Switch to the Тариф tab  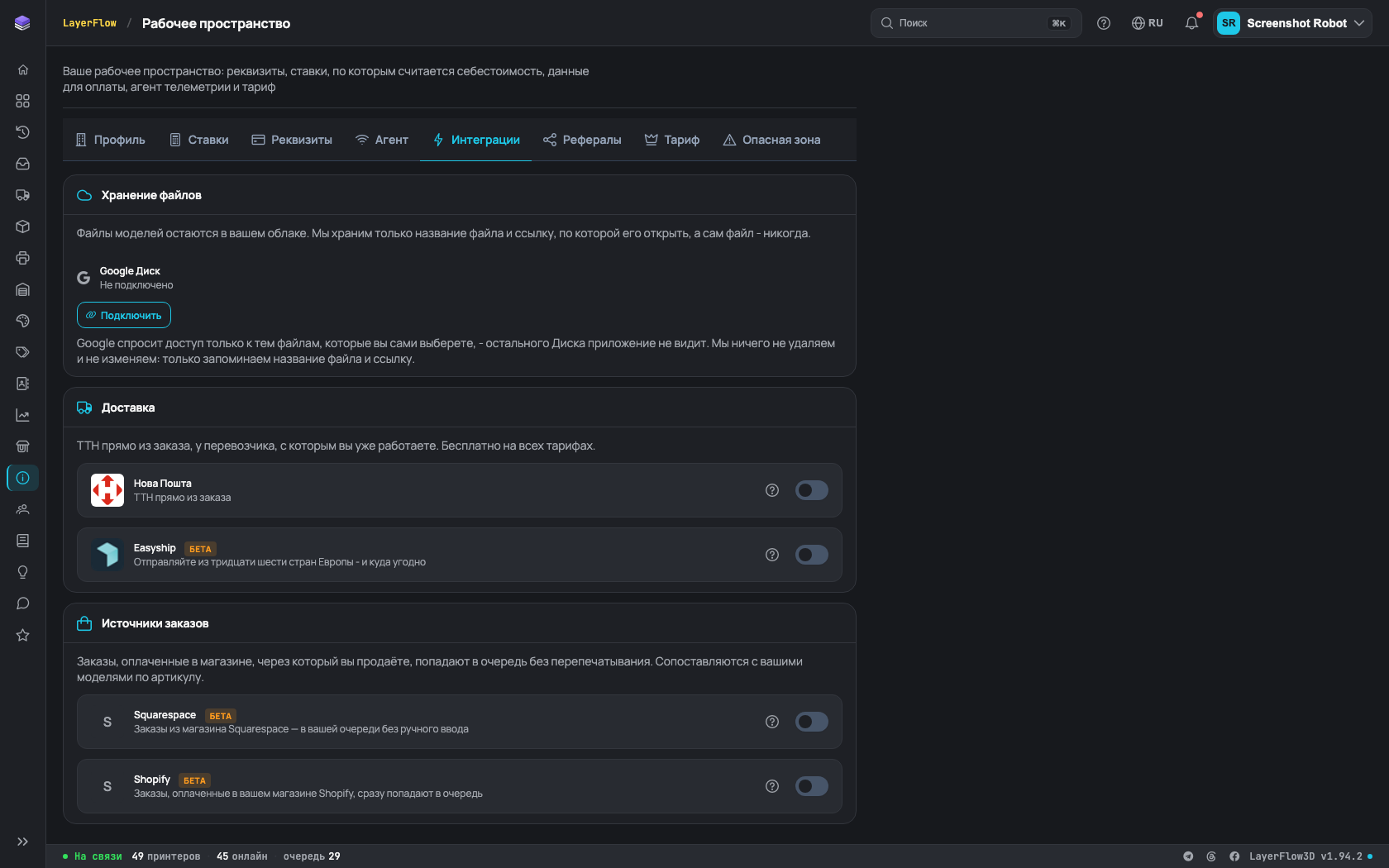coord(672,140)
